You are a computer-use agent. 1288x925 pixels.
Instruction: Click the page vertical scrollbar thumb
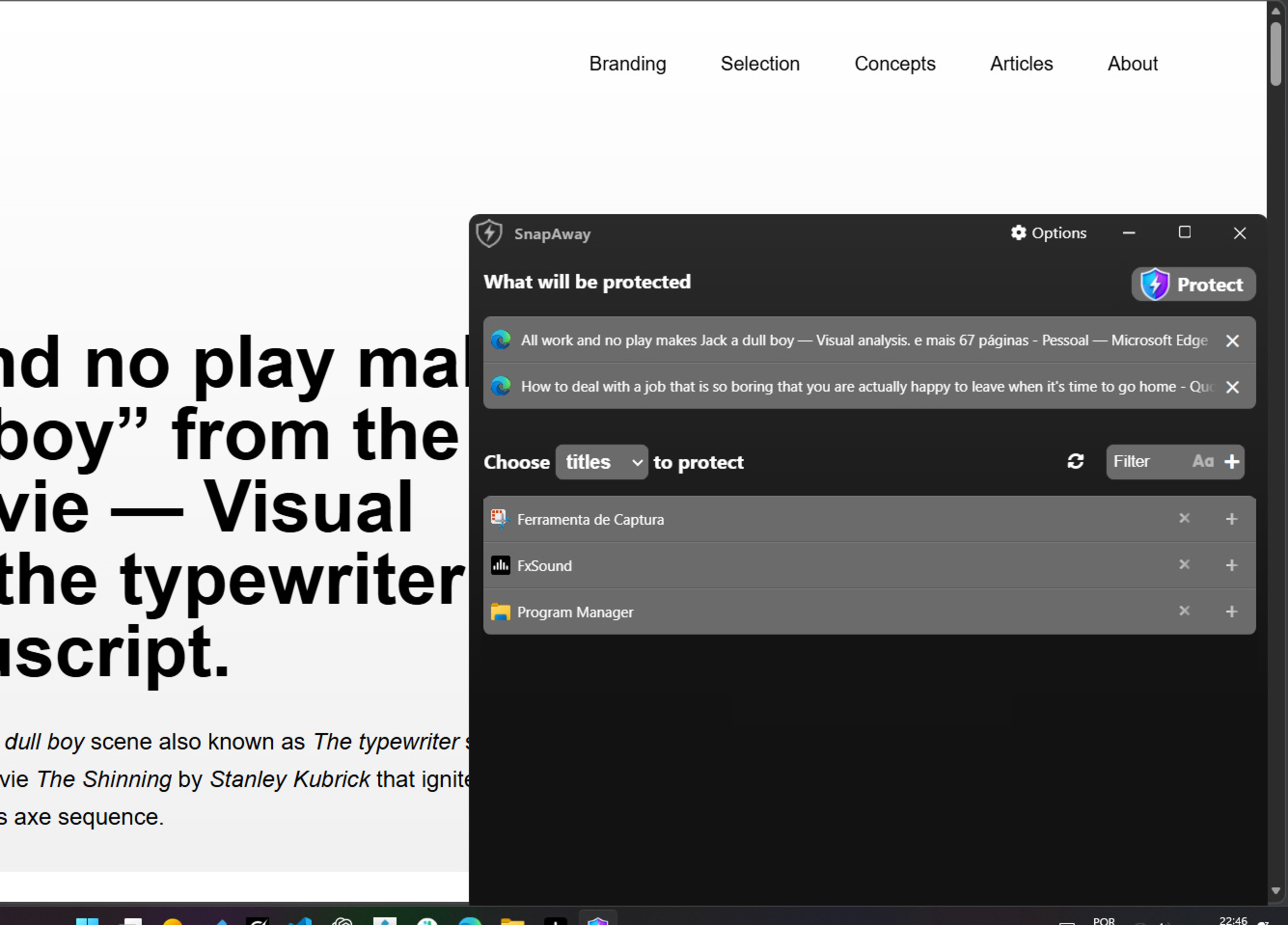tap(1276, 54)
